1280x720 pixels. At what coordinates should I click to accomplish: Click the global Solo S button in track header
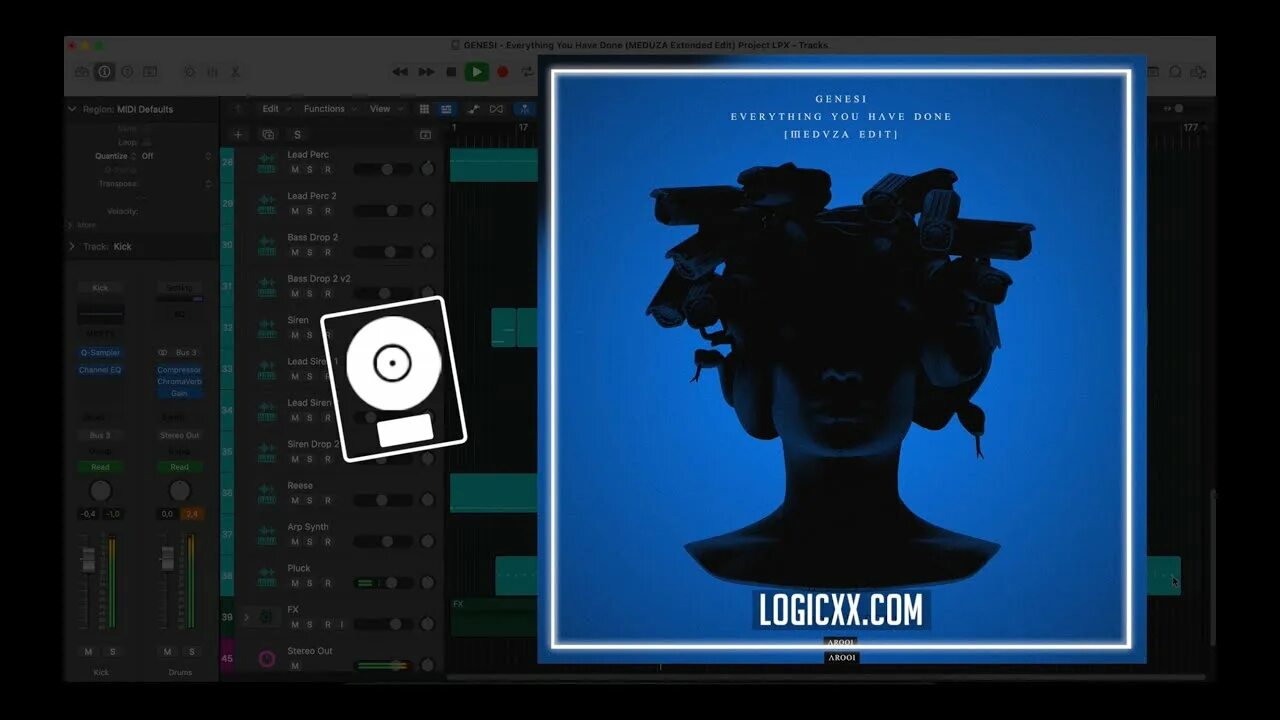point(297,134)
